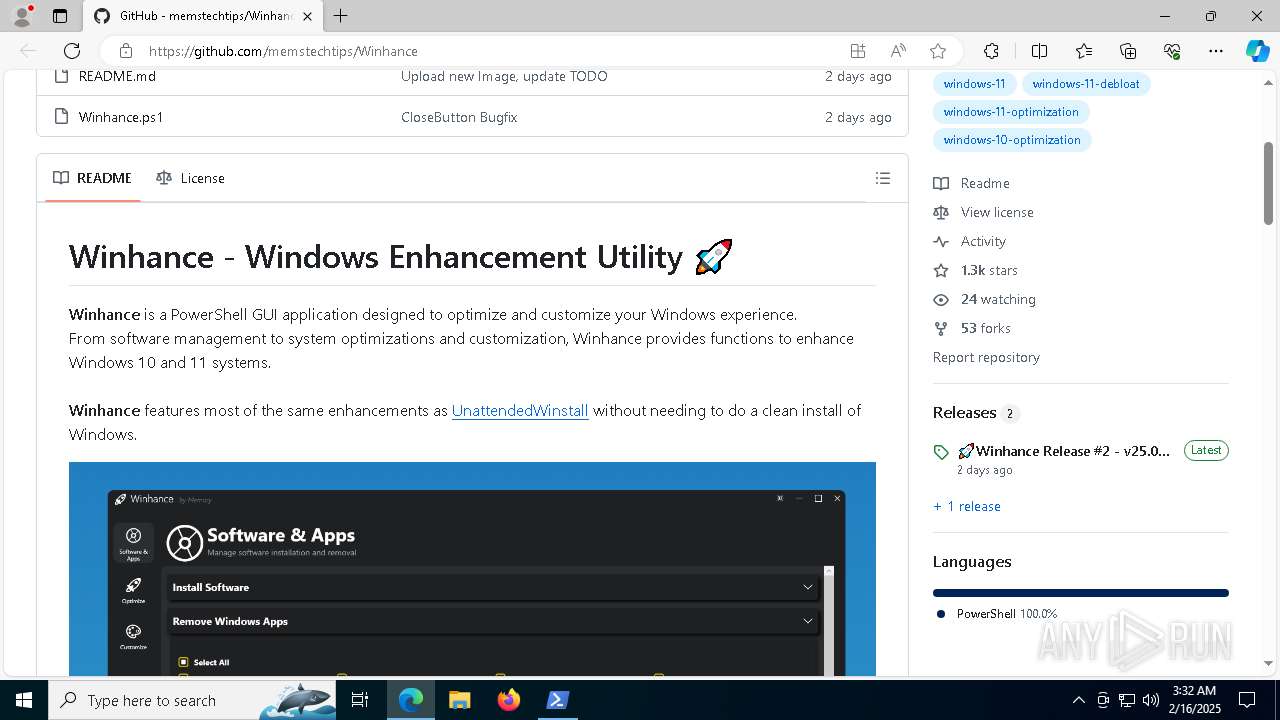
Task: Click the windows-11-debloat topic tag
Action: [1086, 84]
